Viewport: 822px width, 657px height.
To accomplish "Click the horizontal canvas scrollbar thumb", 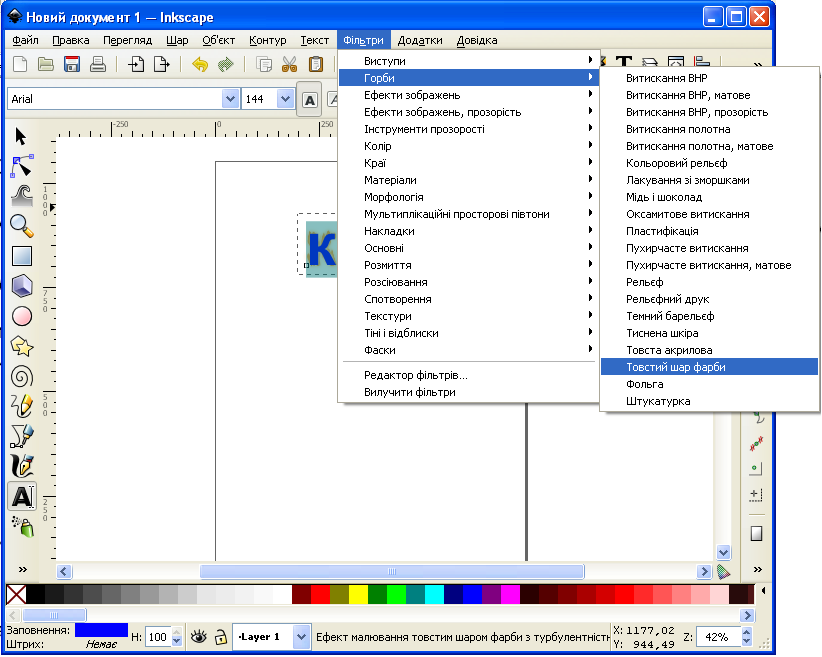I will pos(392,571).
